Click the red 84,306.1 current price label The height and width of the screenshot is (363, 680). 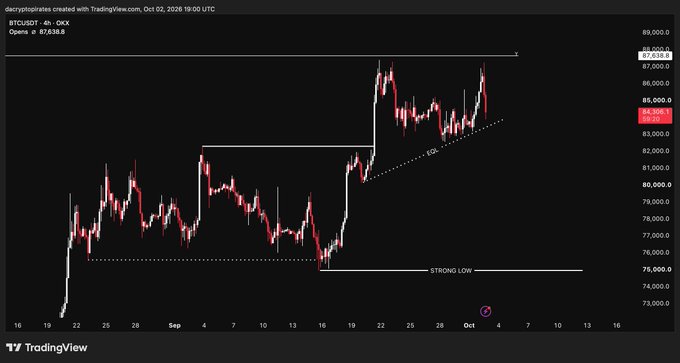tap(655, 111)
